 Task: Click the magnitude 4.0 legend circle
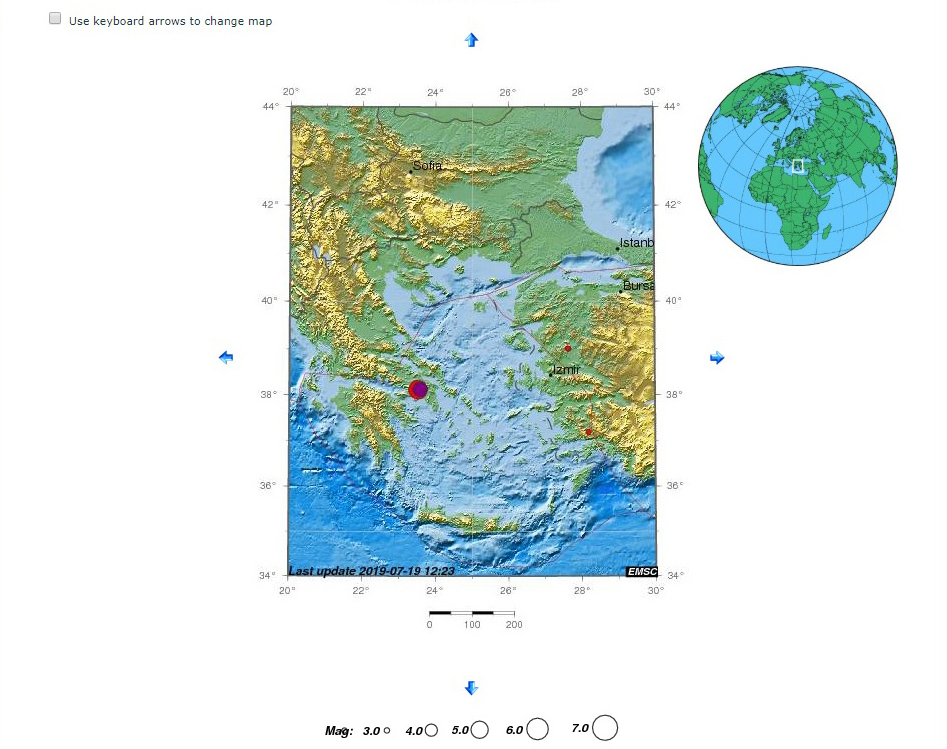click(x=431, y=731)
